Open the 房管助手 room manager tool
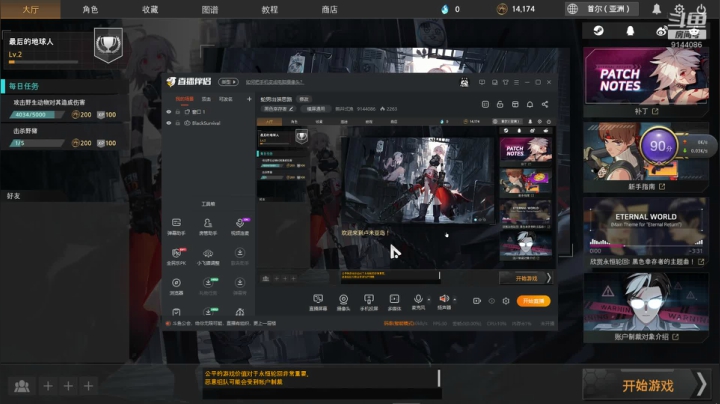Image resolution: width=720 pixels, height=404 pixels. tap(208, 226)
